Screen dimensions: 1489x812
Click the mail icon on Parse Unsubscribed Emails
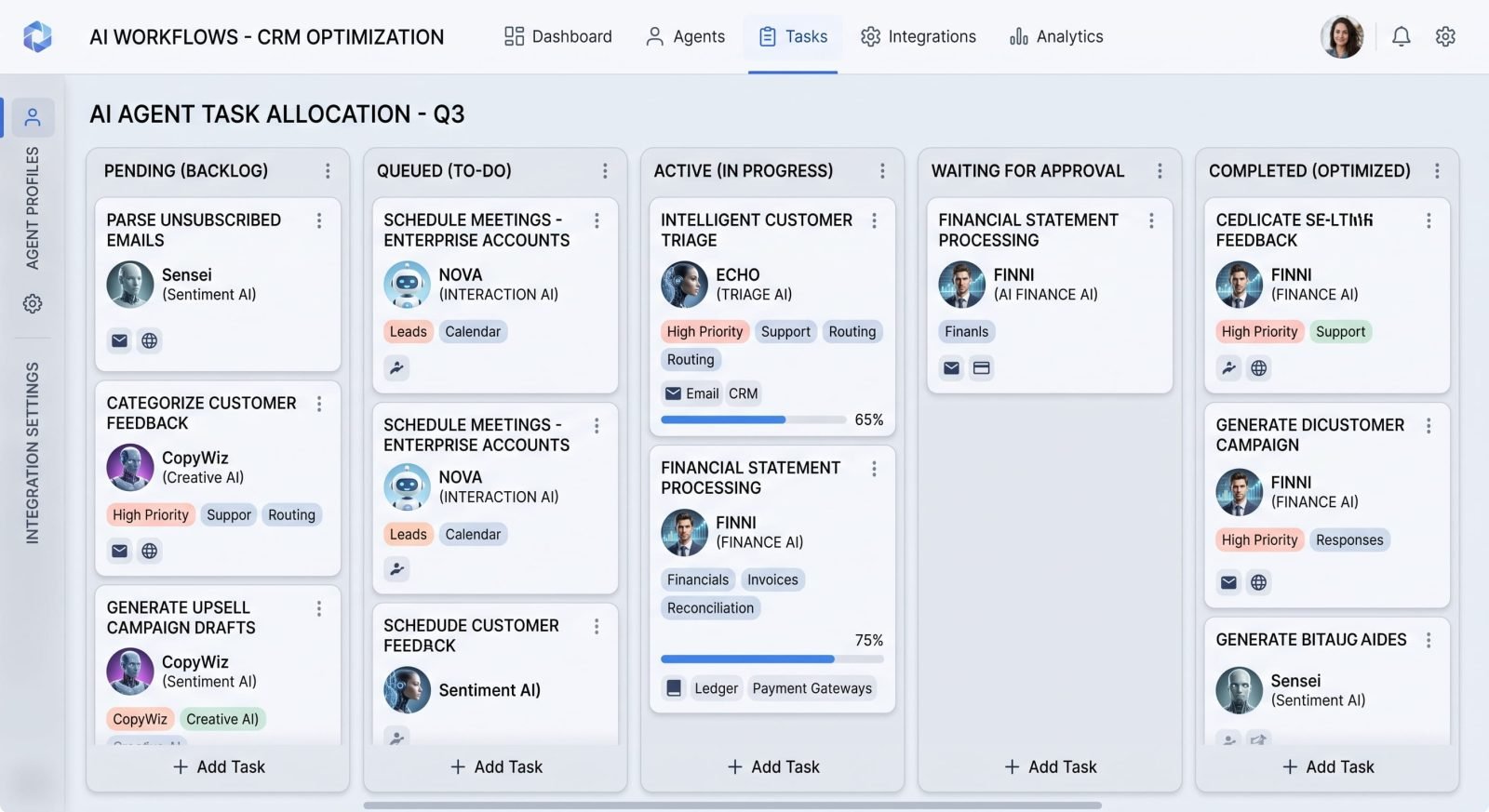pyautogui.click(x=119, y=340)
